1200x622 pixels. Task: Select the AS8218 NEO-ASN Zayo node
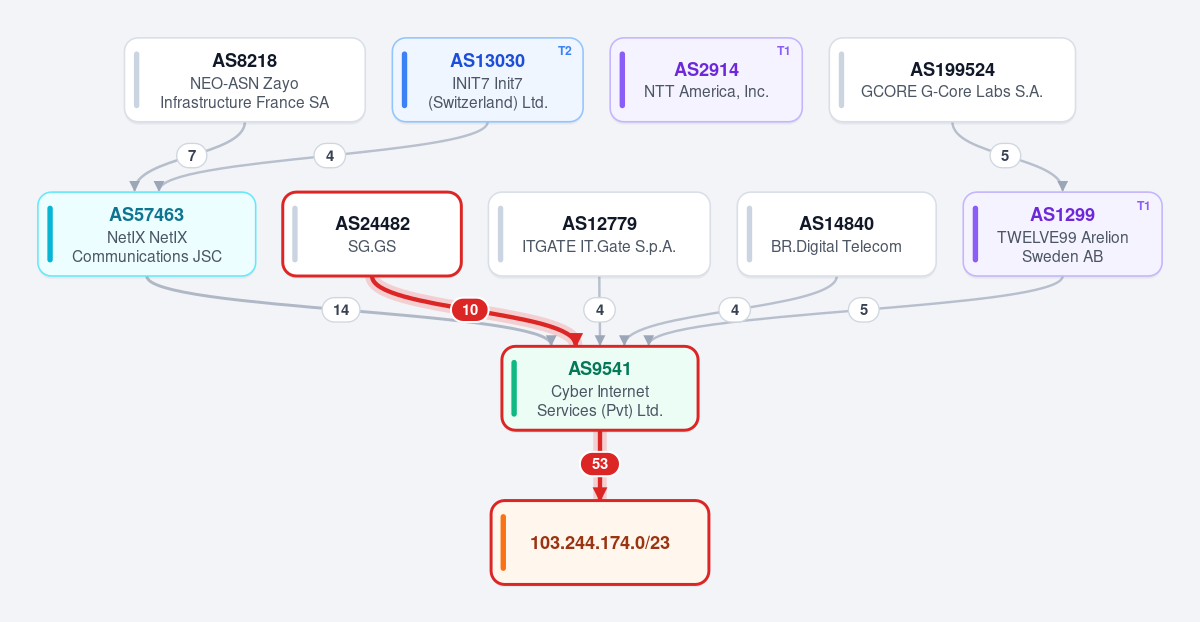(x=245, y=80)
